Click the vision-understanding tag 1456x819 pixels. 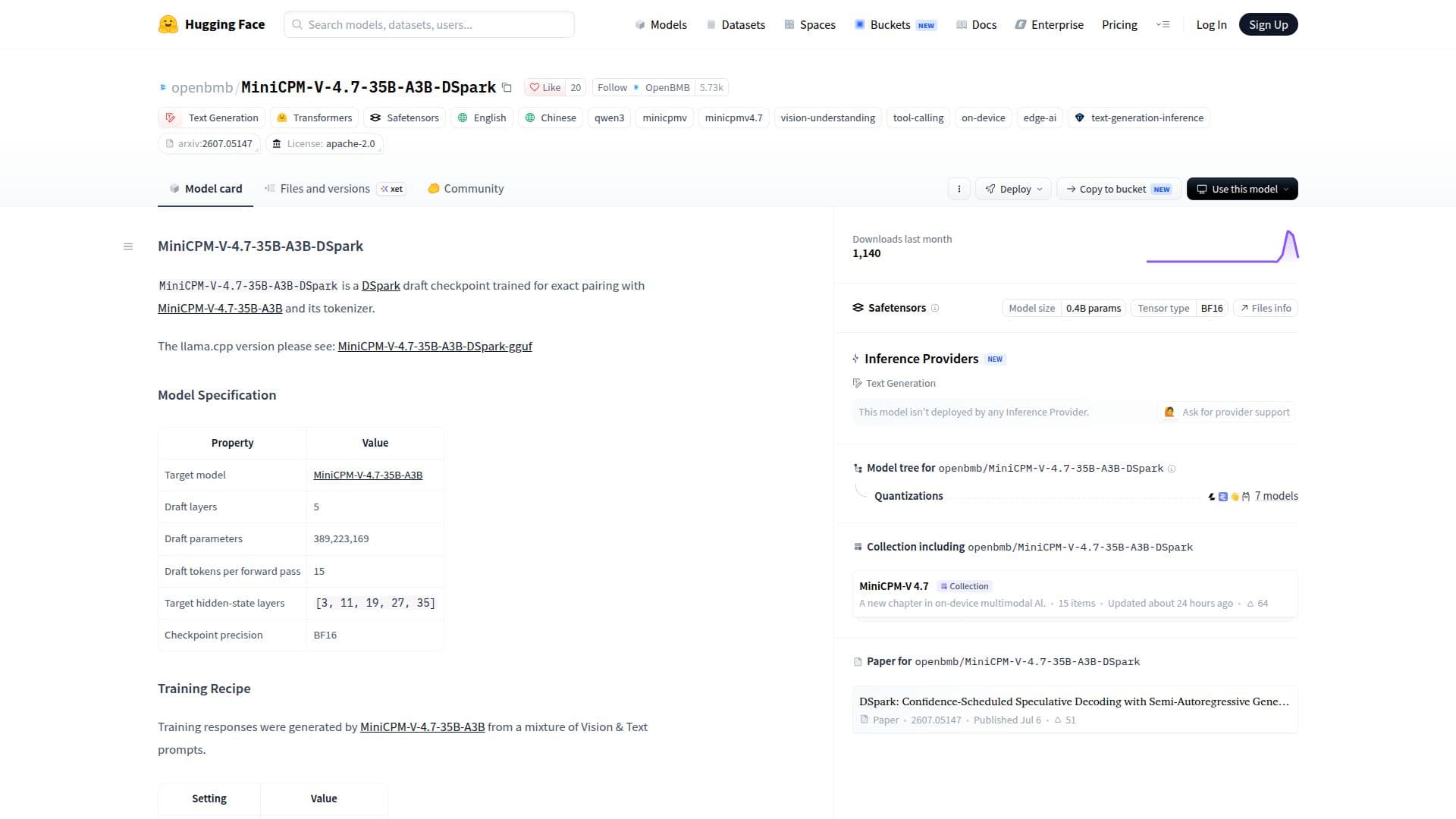pyautogui.click(x=827, y=118)
